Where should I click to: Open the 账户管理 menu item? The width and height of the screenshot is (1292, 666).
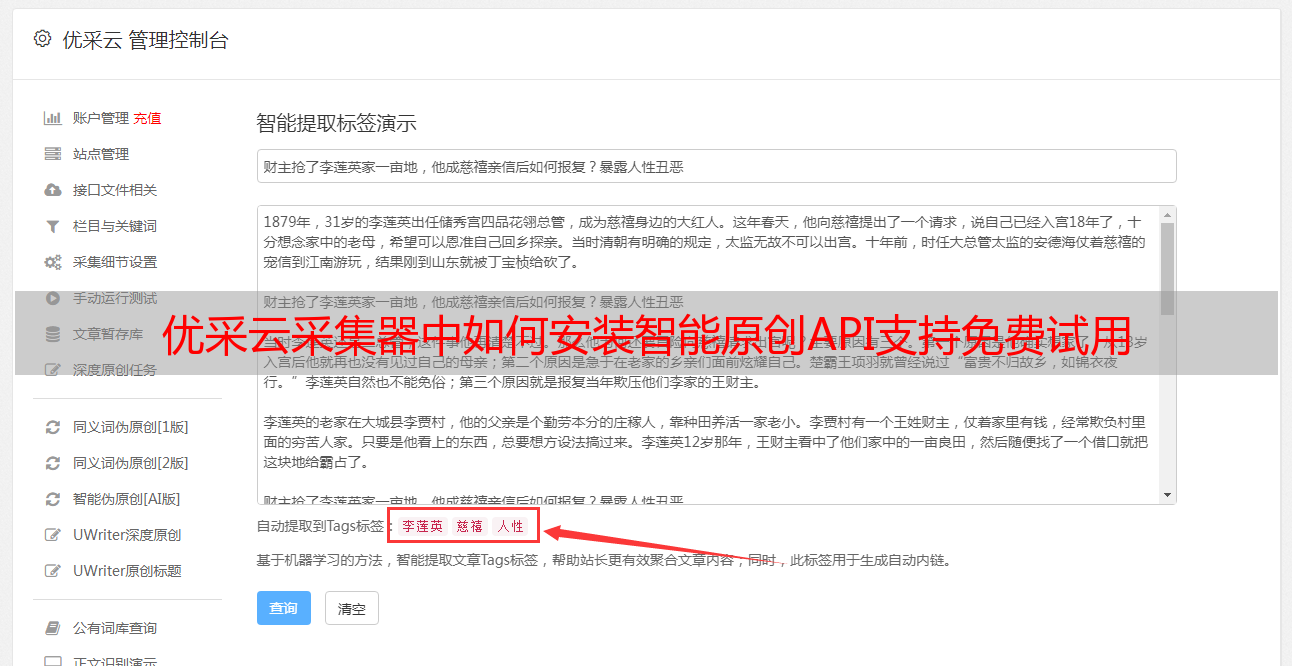click(x=101, y=118)
